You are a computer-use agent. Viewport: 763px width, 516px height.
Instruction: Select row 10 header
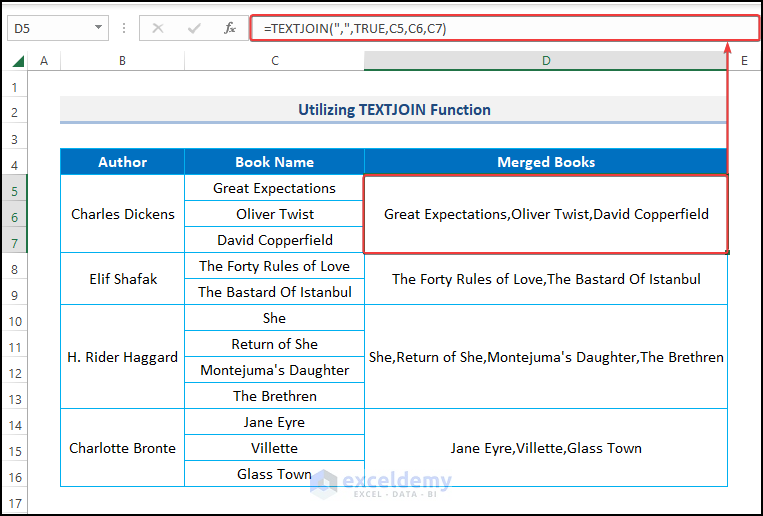[15, 318]
